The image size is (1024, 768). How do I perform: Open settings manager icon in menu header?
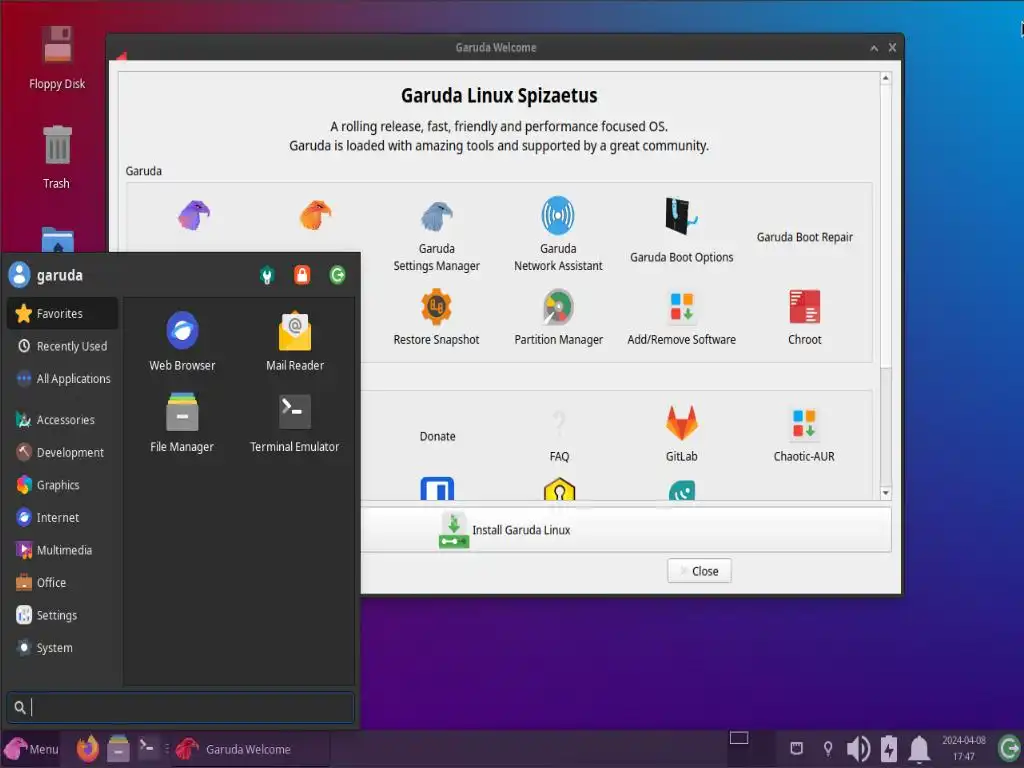[266, 275]
